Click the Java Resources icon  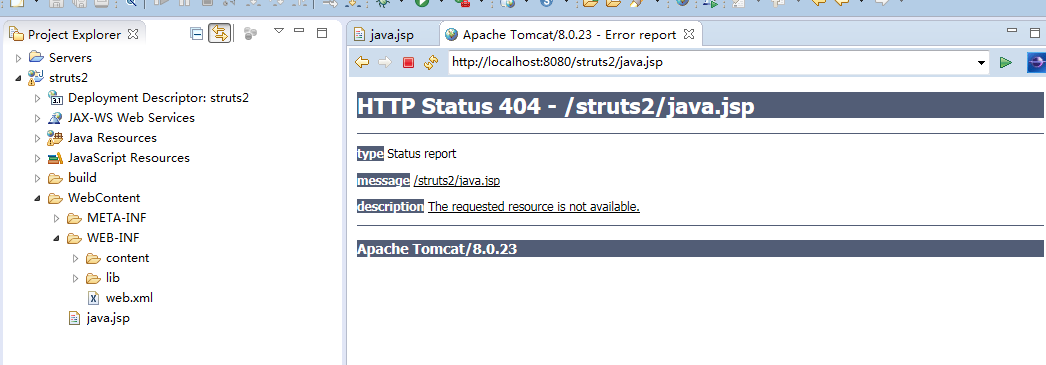click(55, 137)
